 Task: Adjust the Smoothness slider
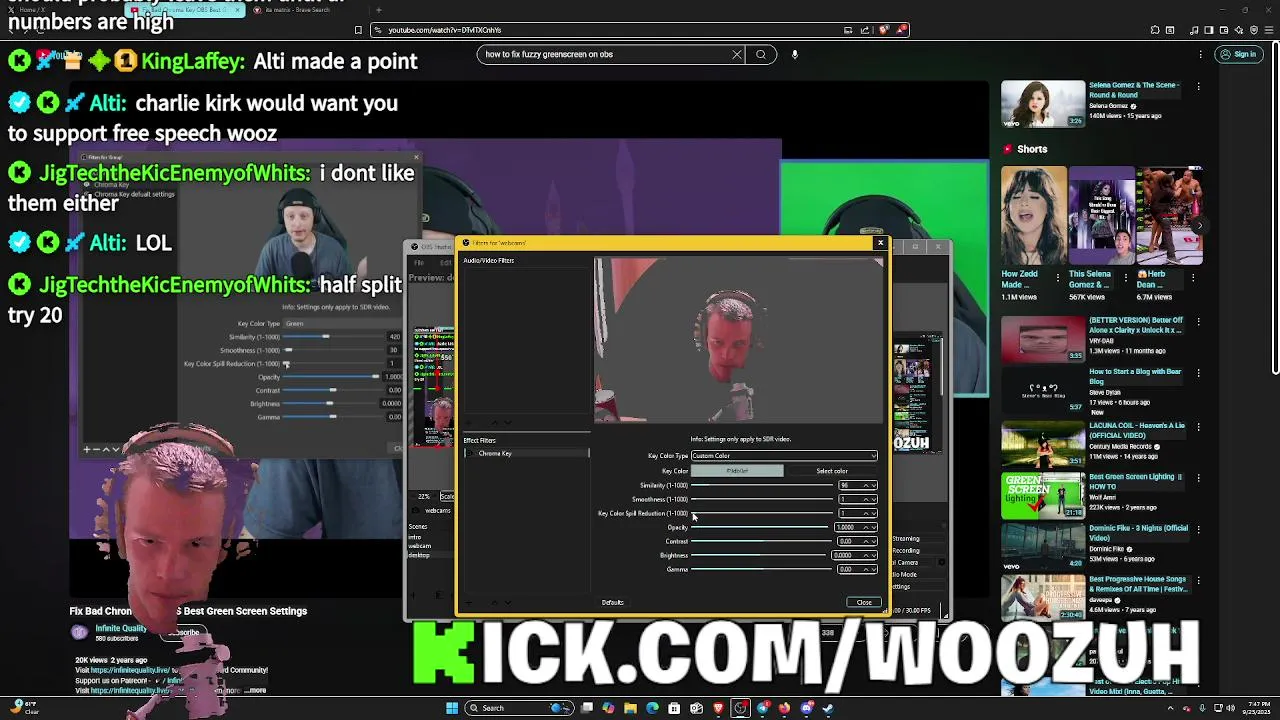[x=762, y=499]
